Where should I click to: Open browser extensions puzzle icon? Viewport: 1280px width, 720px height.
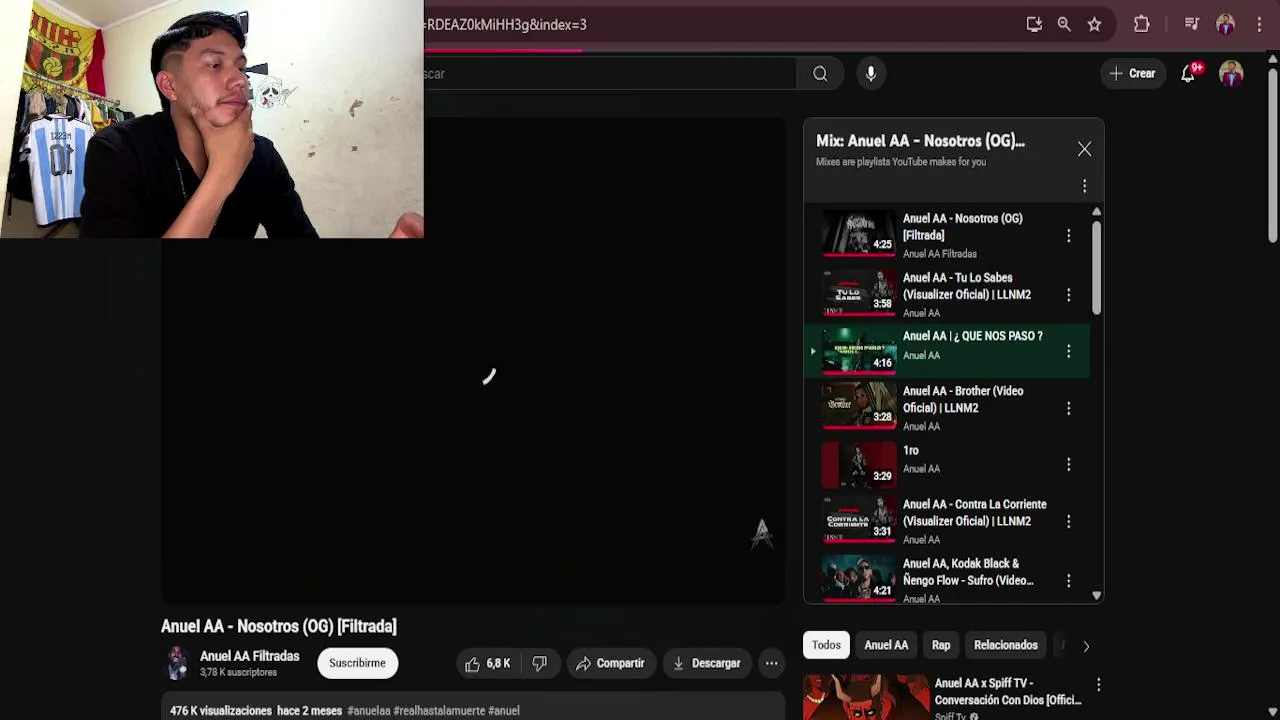[1141, 24]
